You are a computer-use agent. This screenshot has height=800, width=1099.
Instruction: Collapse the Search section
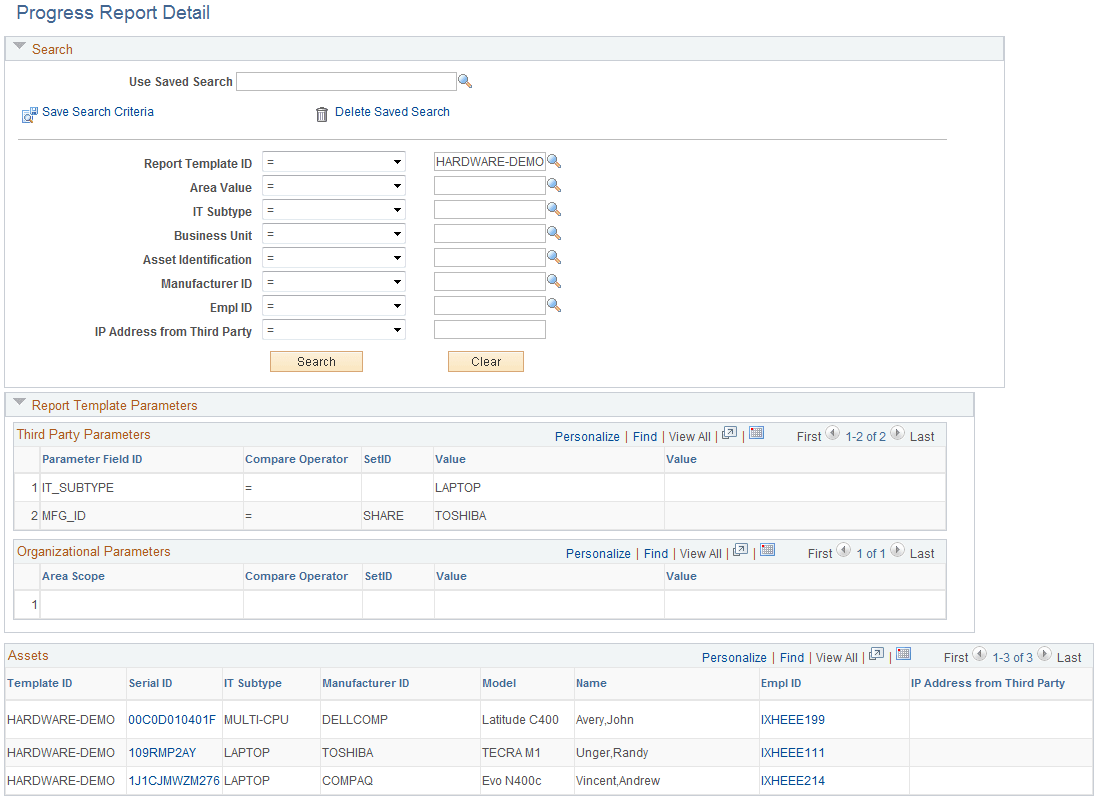pyautogui.click(x=19, y=47)
